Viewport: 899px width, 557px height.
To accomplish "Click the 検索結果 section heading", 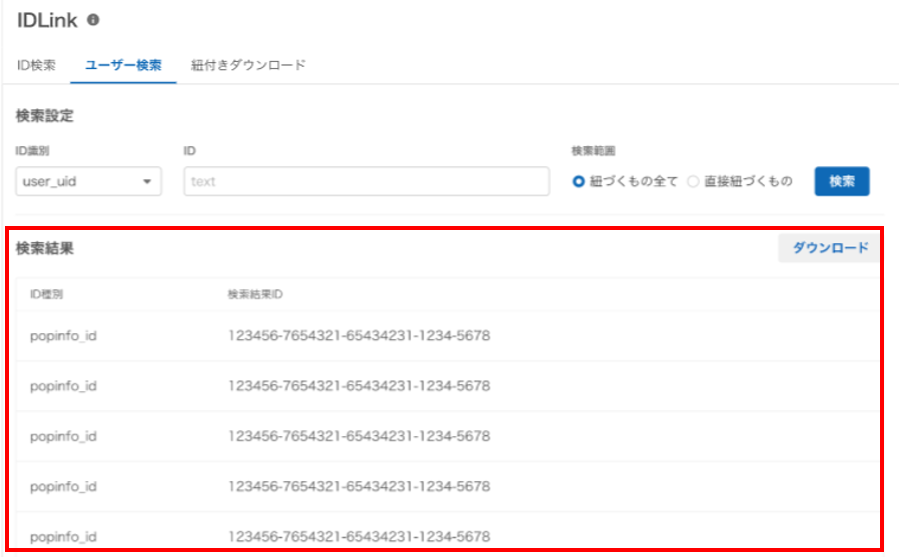I will (x=45, y=248).
